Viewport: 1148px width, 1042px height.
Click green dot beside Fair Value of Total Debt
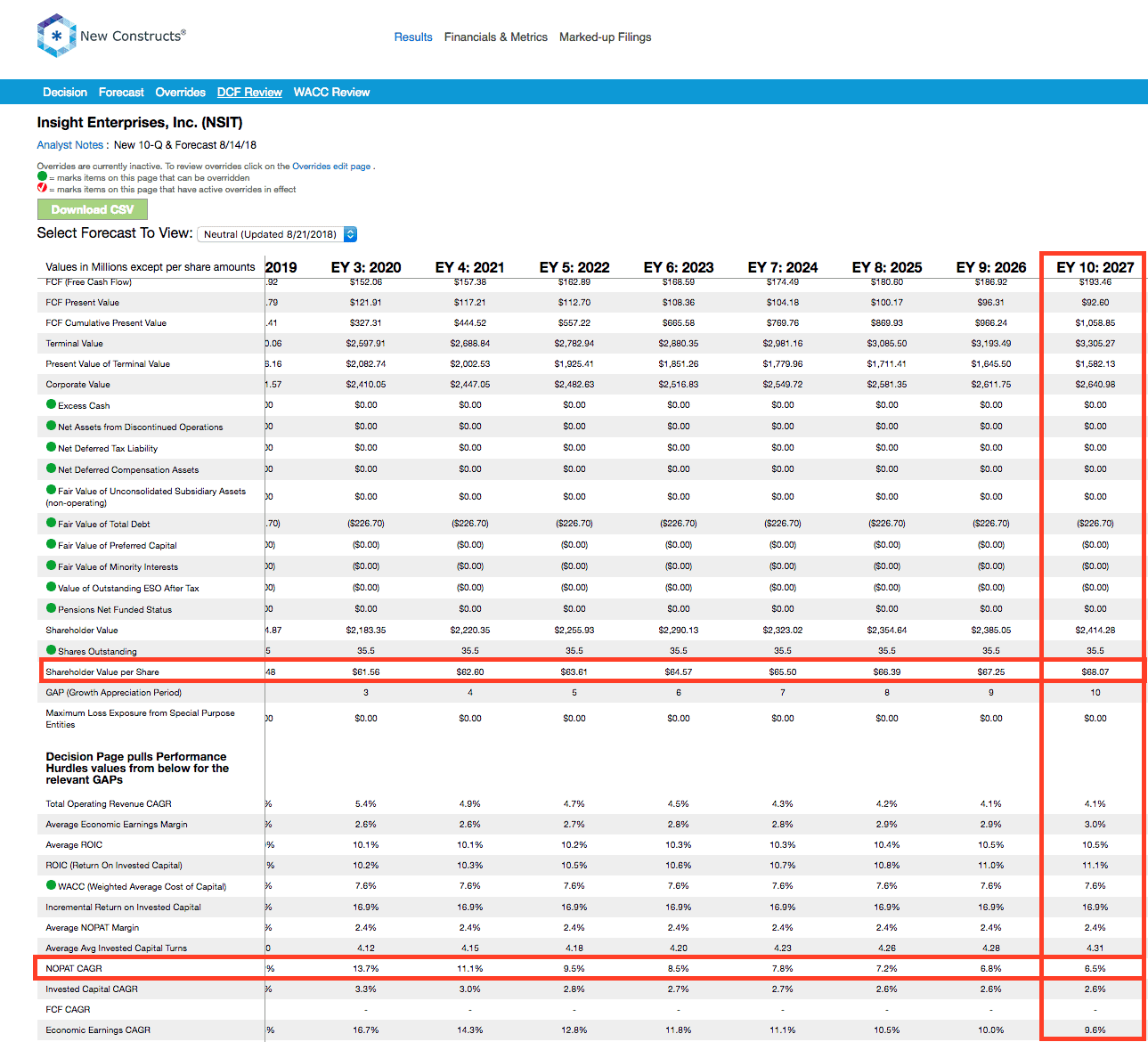click(x=51, y=523)
